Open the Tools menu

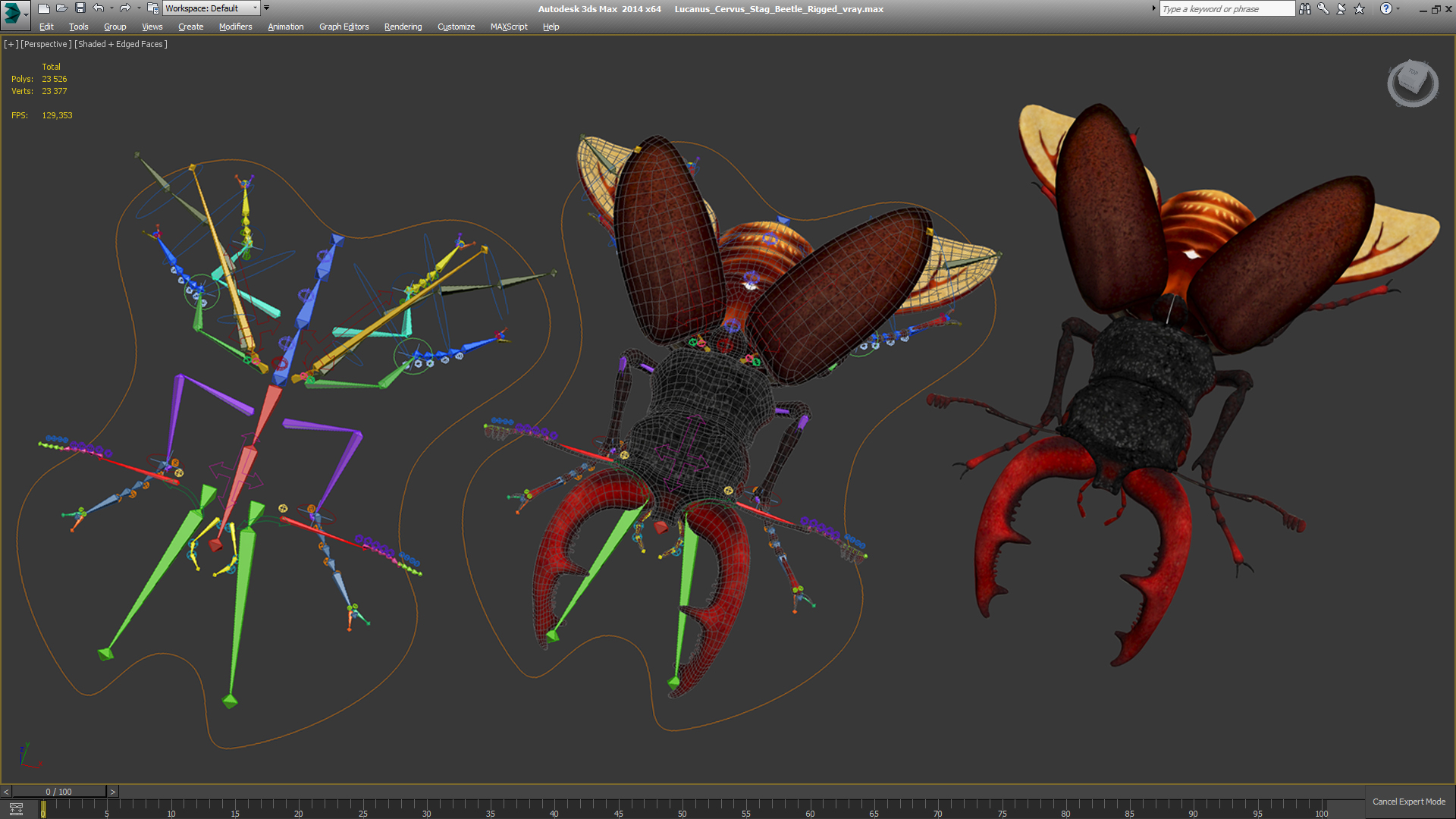coord(79,27)
